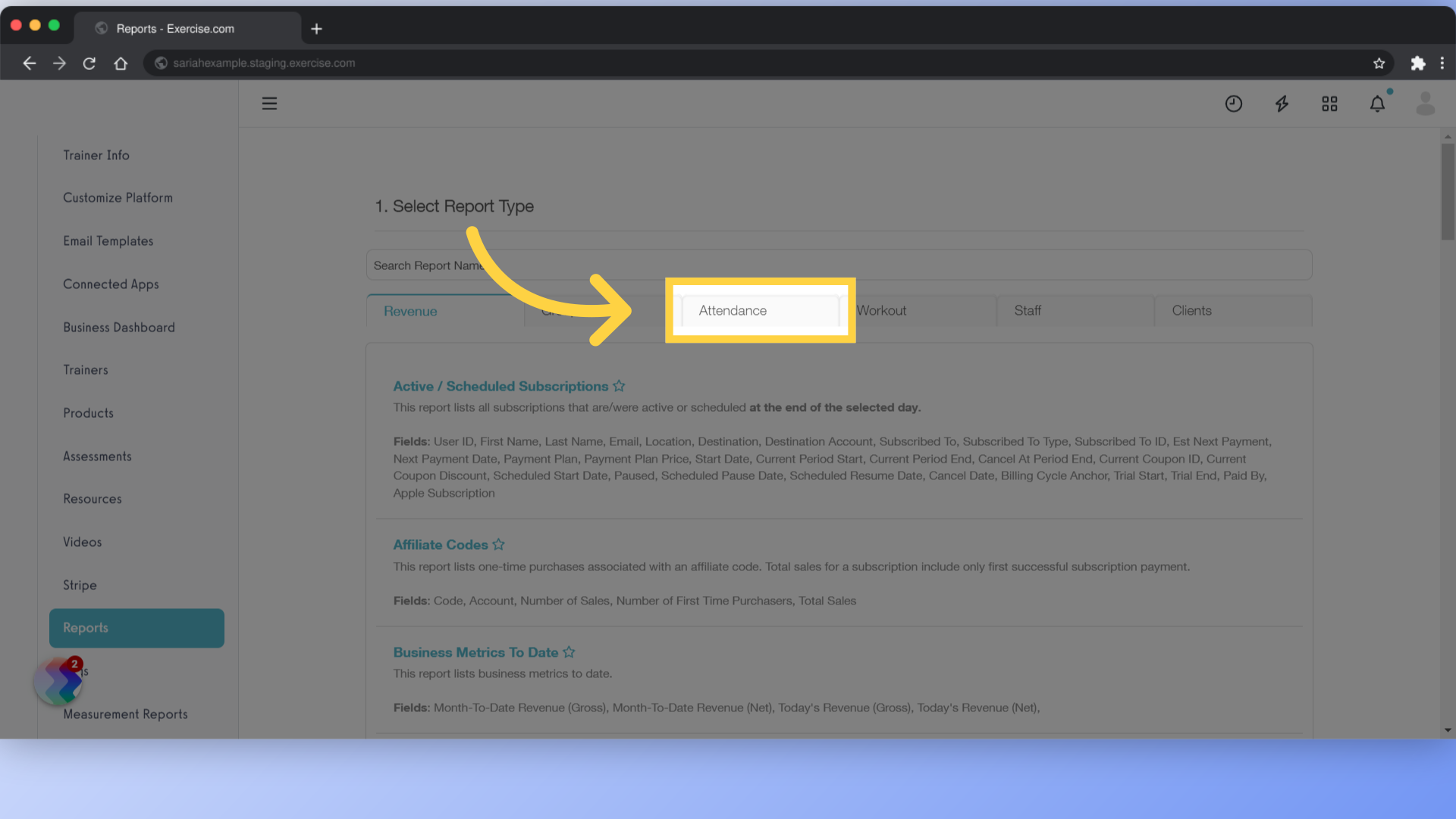Click the clock/history icon in header
Viewport: 1456px width, 819px height.
[1234, 104]
